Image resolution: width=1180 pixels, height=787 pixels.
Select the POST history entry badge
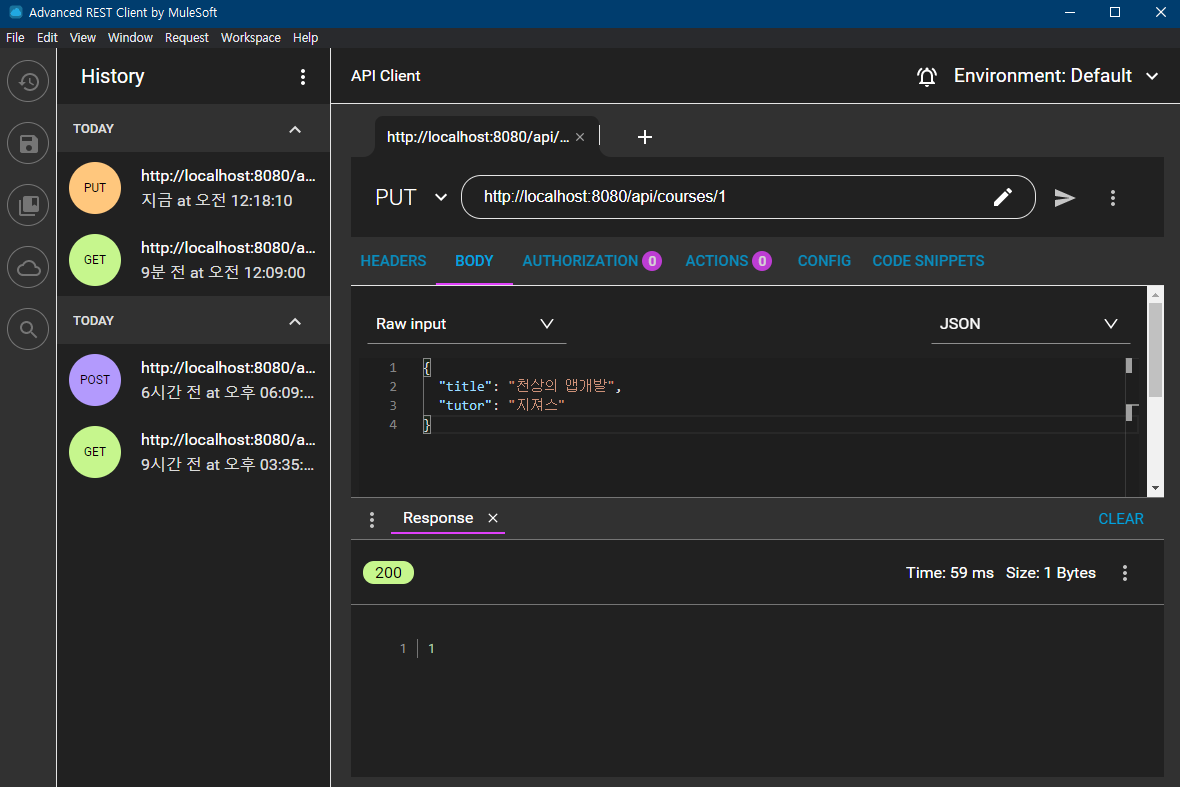(95, 380)
